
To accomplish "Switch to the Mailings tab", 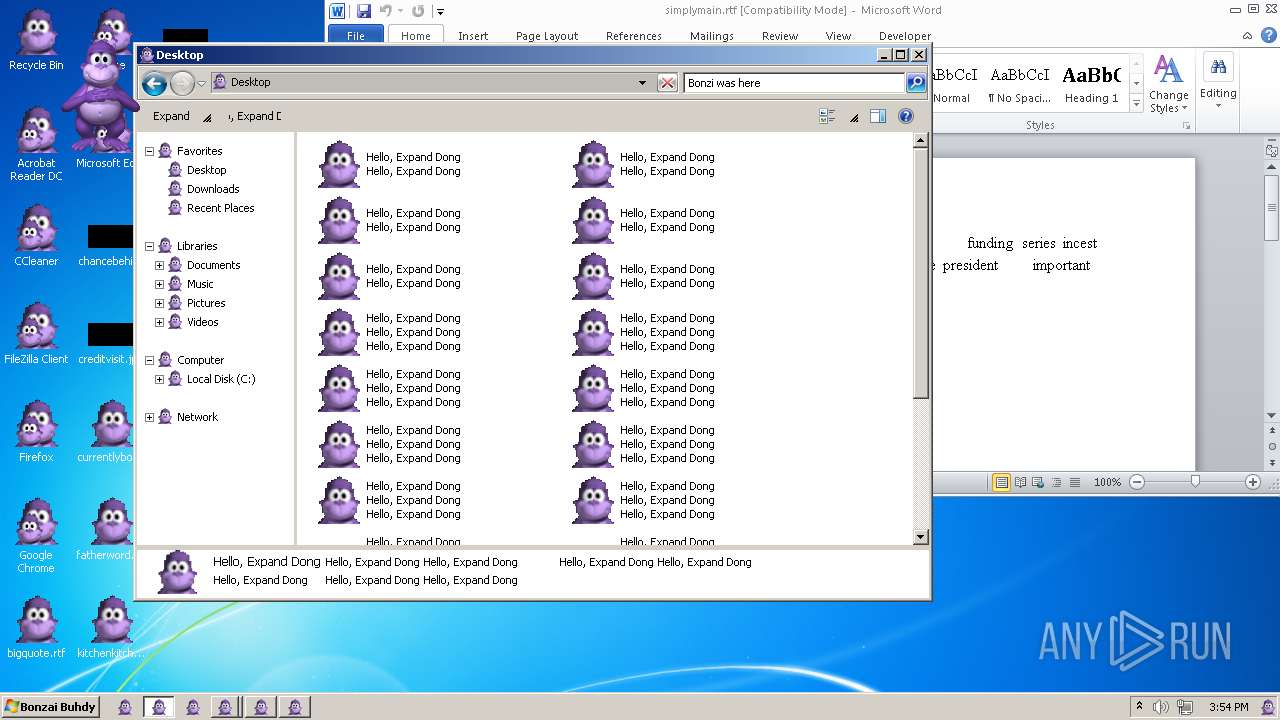I will coord(712,35).
